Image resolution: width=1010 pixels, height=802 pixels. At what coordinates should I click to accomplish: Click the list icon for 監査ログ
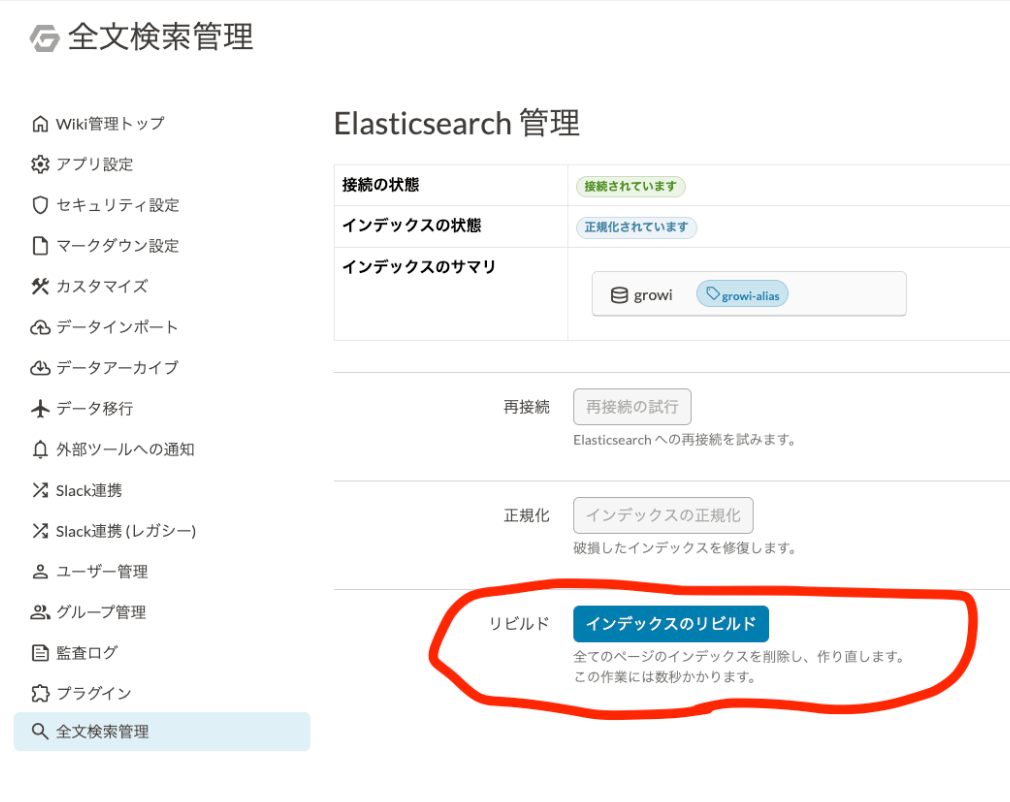click(40, 653)
